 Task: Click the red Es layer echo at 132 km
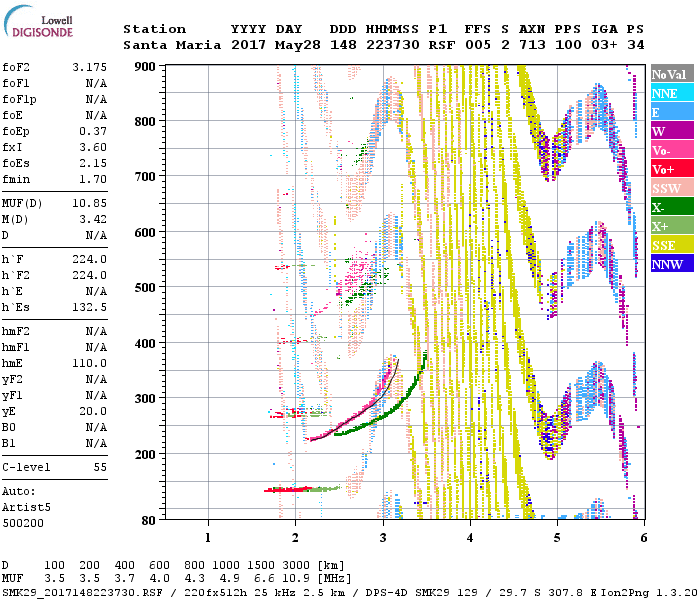click(288, 490)
